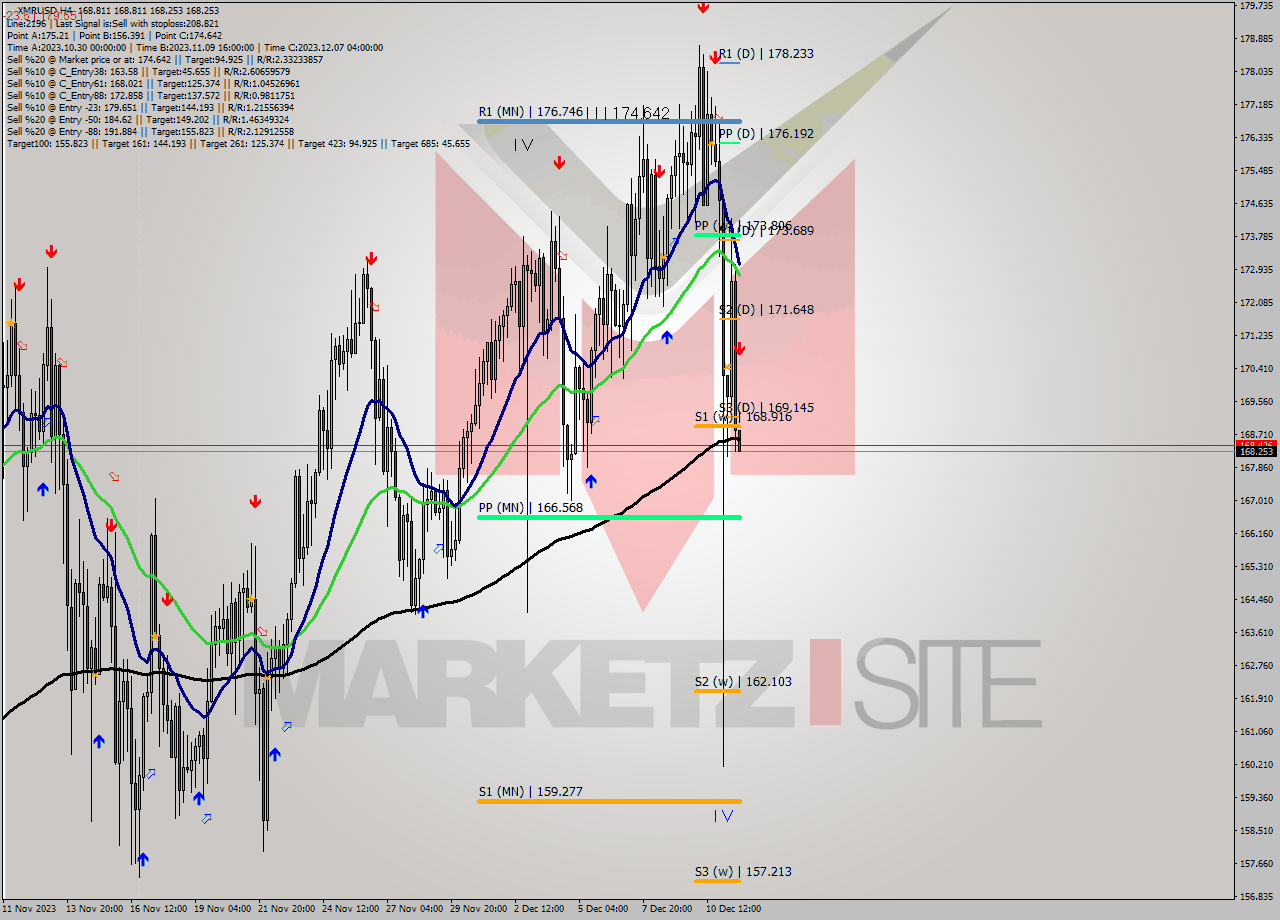Click '2 Dec 12:00' on the time axis
Image resolution: width=1280 pixels, height=920 pixels.
(539, 910)
